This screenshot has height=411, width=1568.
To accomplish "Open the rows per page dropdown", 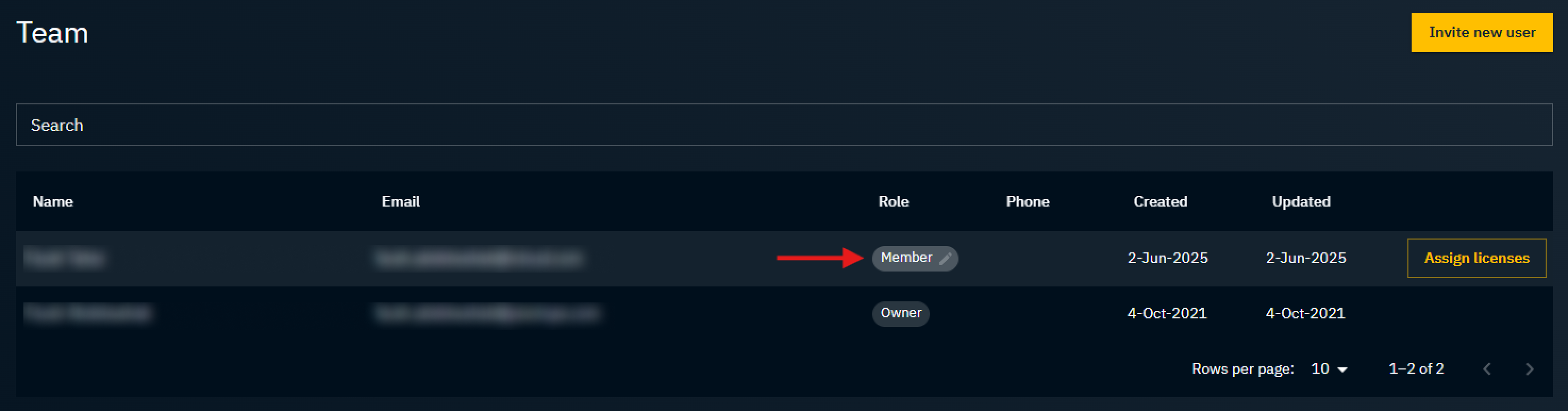I will (1329, 369).
